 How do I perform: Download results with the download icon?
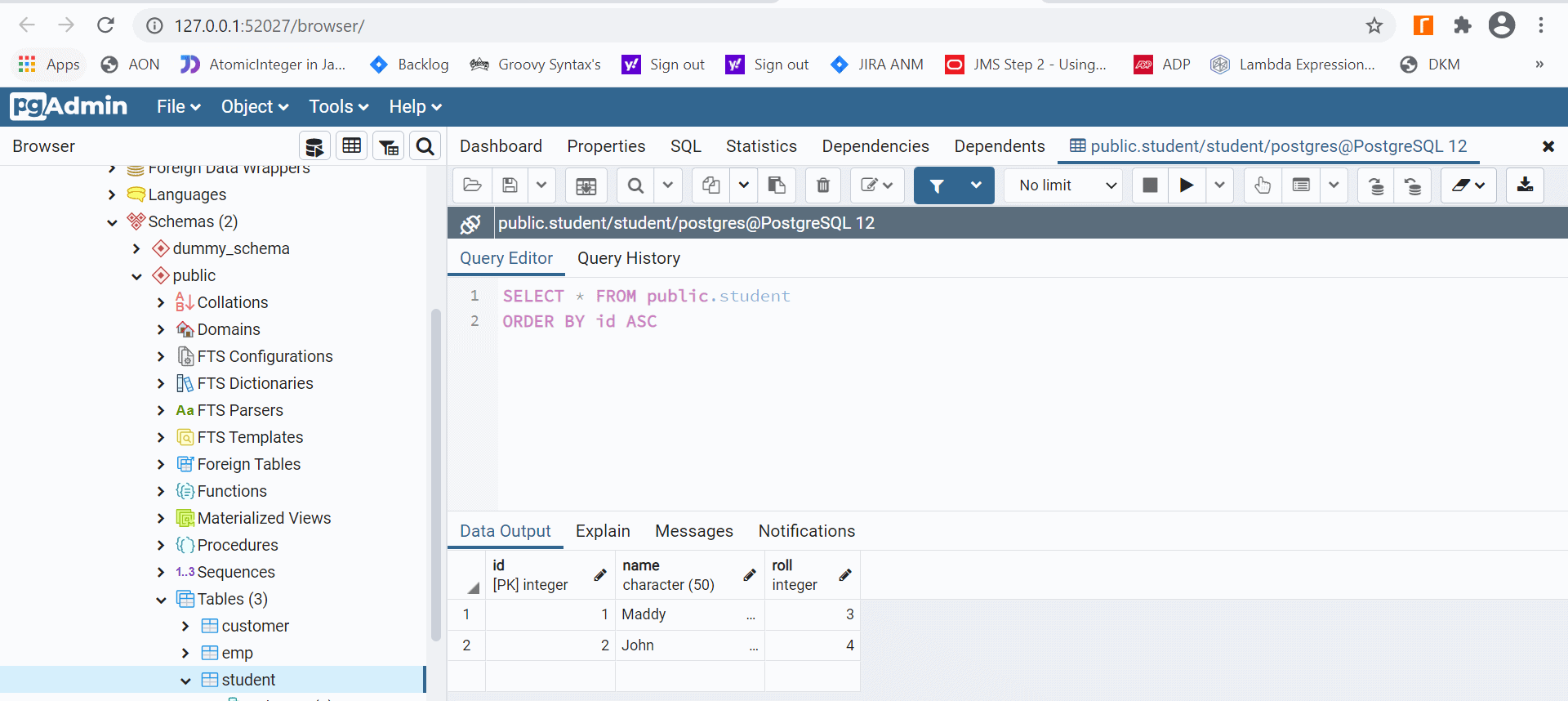pyautogui.click(x=1525, y=185)
